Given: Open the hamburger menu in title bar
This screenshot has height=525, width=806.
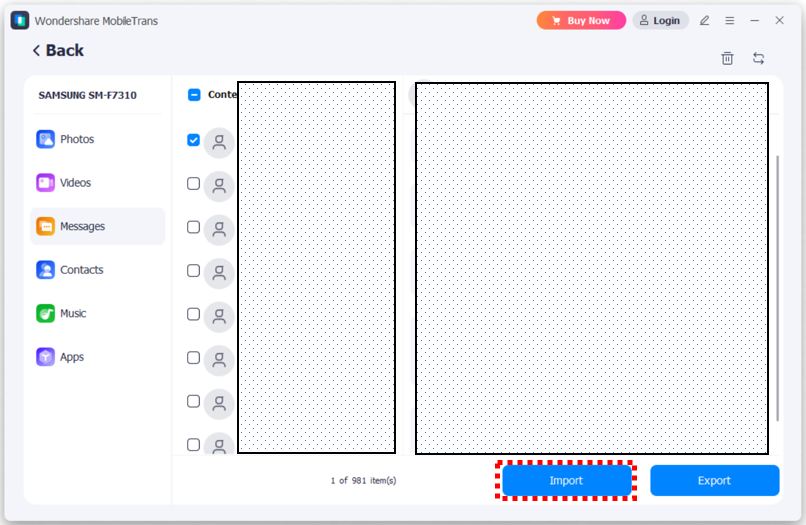Looking at the screenshot, I should click(x=730, y=20).
